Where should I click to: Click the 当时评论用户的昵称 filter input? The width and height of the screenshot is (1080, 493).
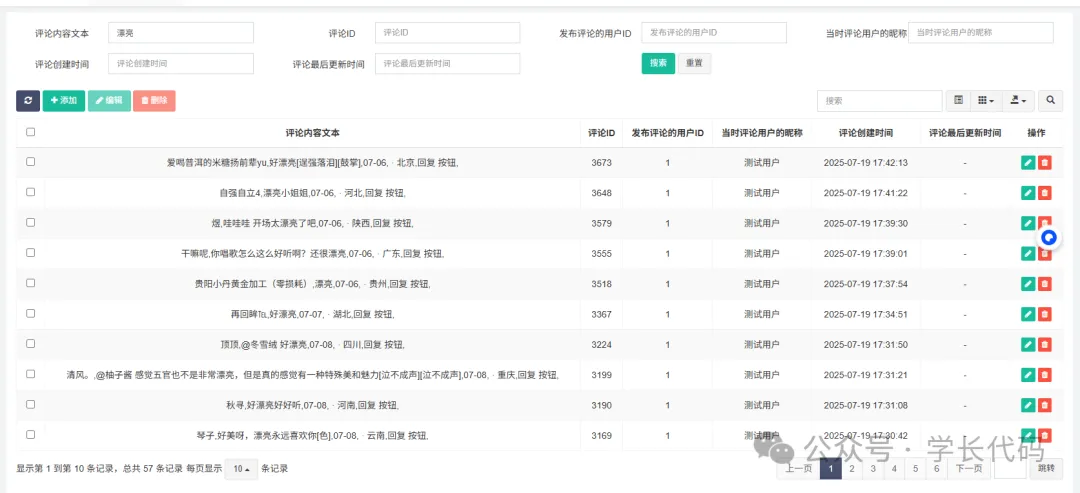coord(981,32)
